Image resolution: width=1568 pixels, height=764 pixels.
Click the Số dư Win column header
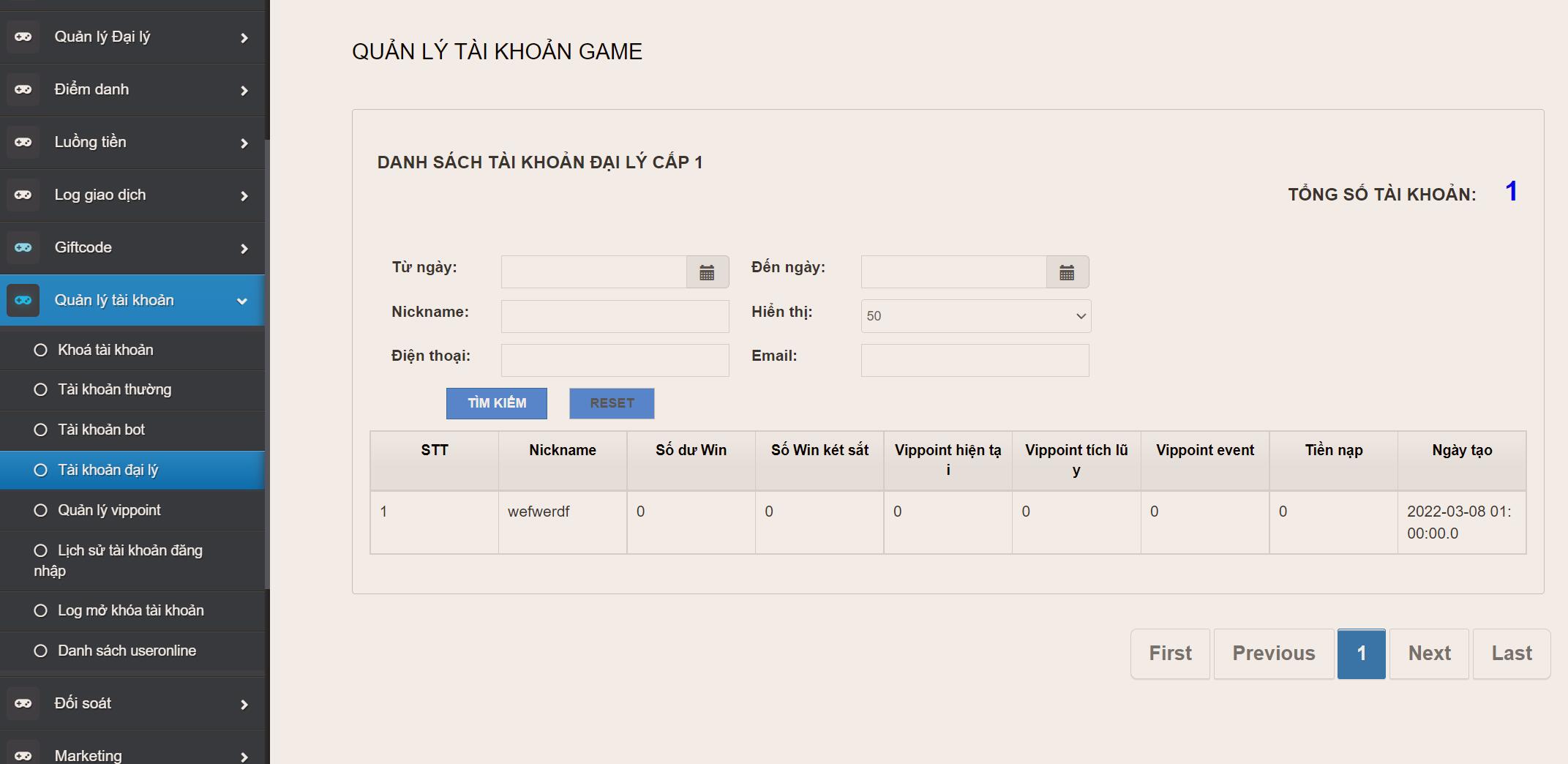point(691,460)
